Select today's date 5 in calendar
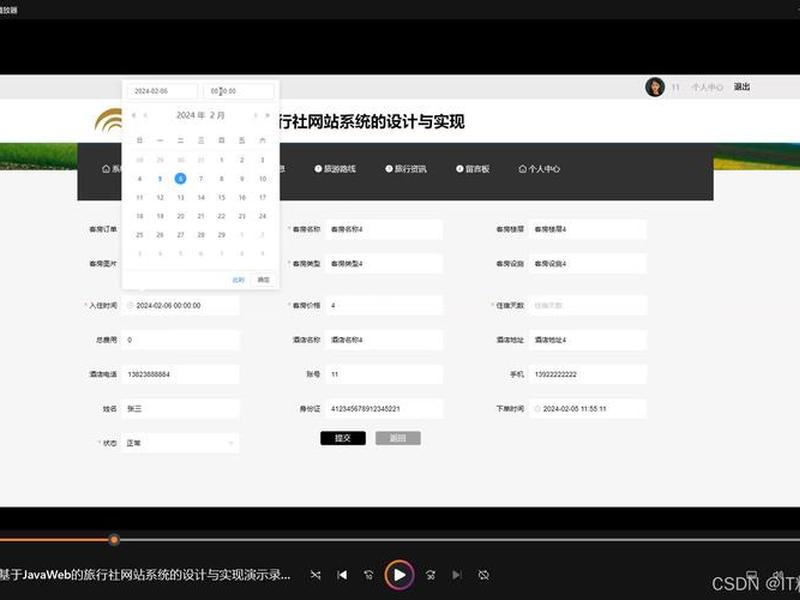 coord(160,179)
